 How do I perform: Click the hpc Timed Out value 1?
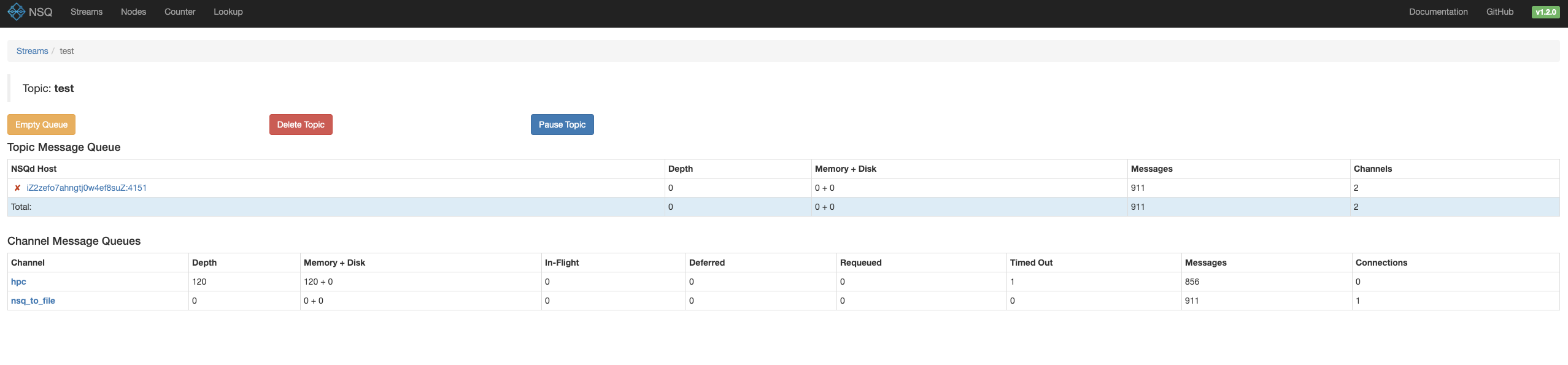[x=1013, y=282]
